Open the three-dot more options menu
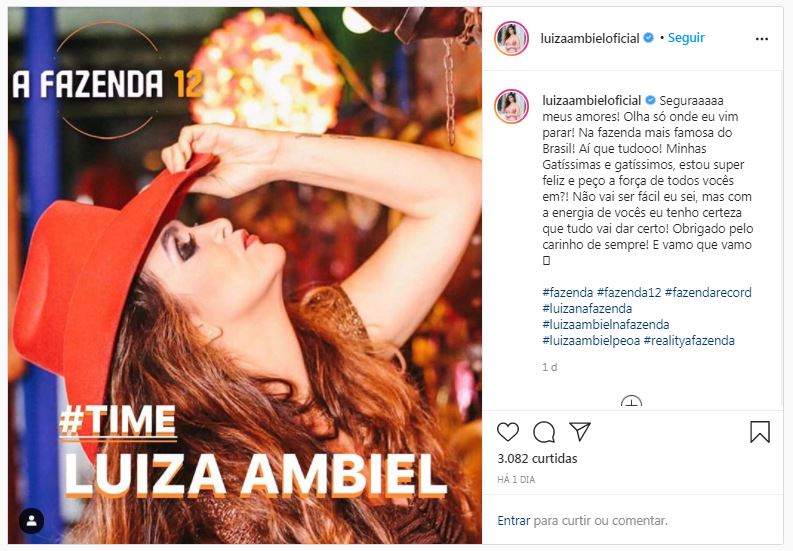 762,39
